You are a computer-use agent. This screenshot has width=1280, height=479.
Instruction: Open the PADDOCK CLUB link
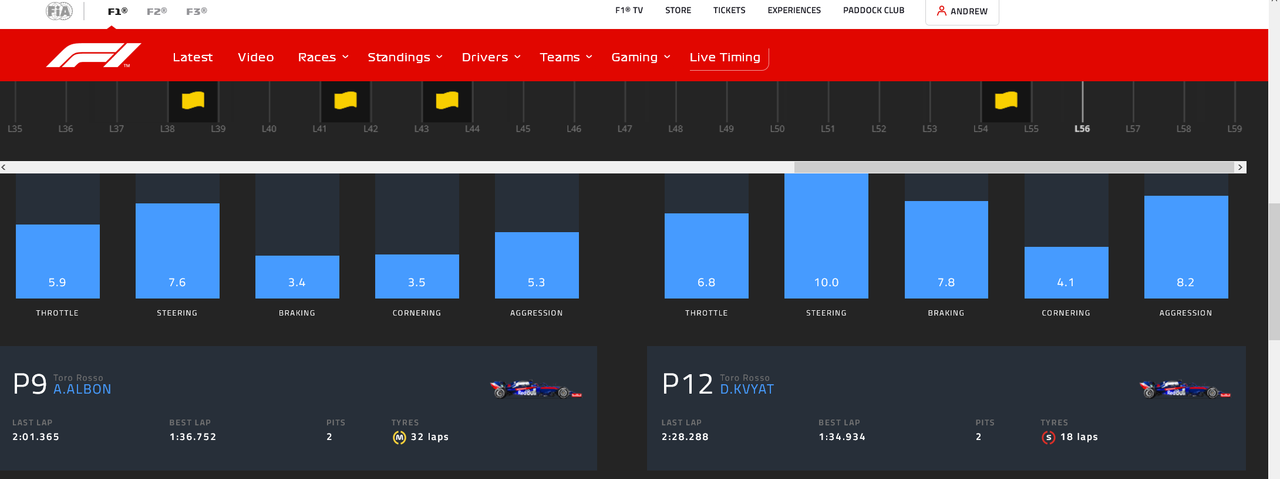pos(874,11)
